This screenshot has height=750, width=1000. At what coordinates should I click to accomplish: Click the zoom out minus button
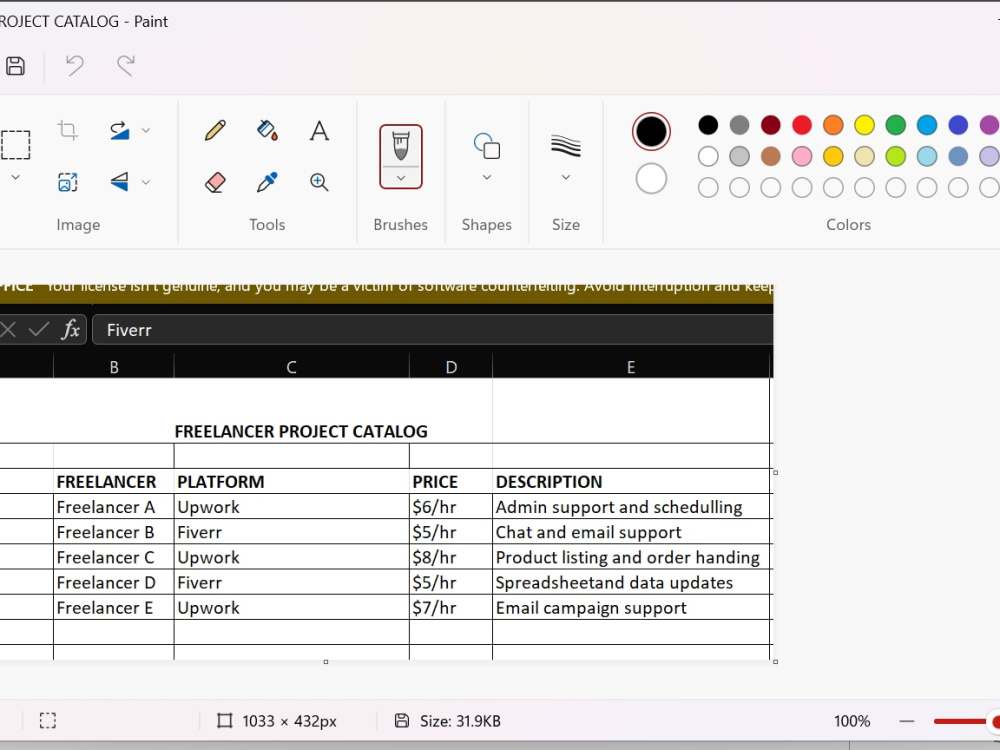point(906,721)
